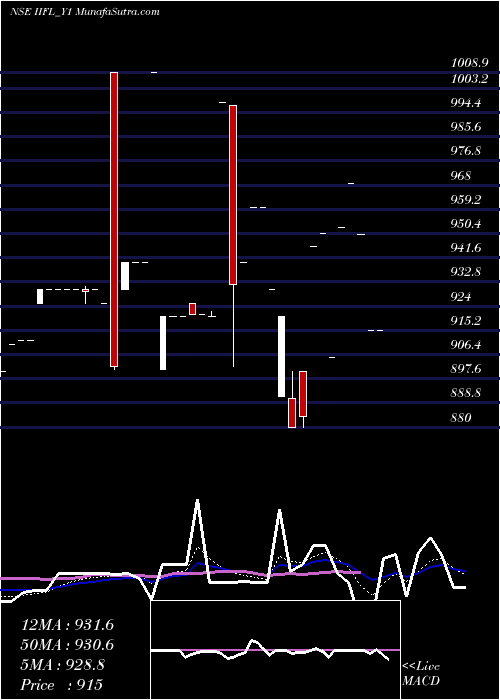
Task: Click the 941.6 price label
Action: pos(467,247)
